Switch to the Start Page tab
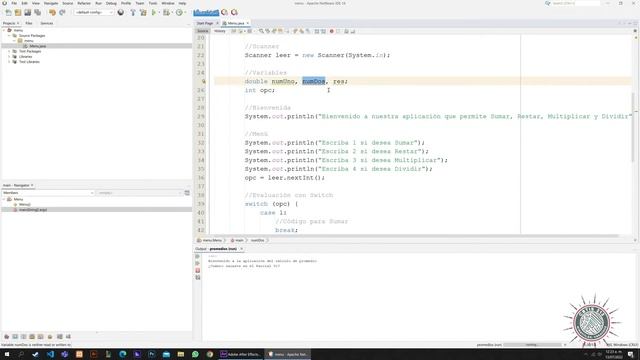The image size is (640, 360). tap(205, 23)
